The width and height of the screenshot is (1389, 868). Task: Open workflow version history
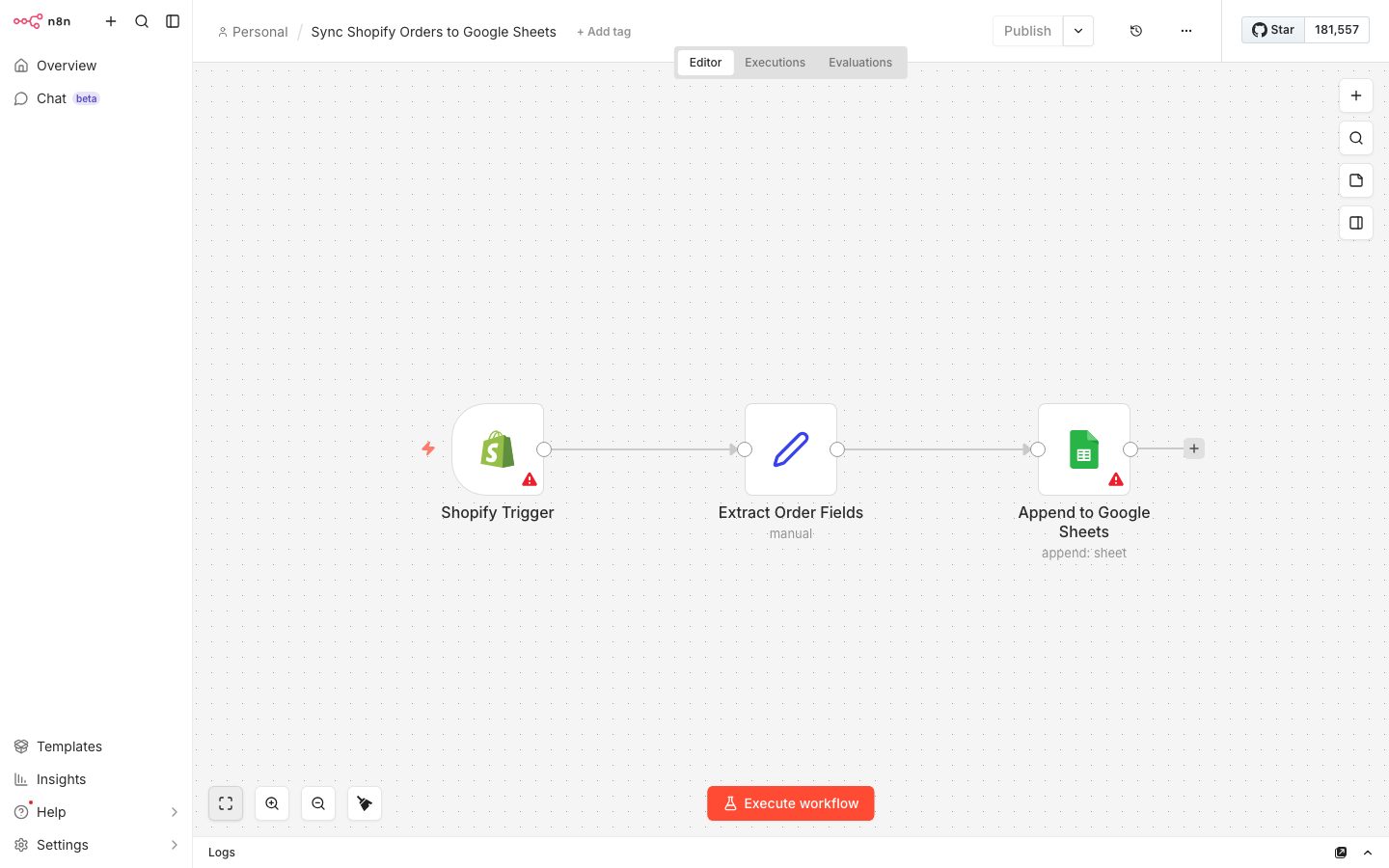[x=1135, y=30]
